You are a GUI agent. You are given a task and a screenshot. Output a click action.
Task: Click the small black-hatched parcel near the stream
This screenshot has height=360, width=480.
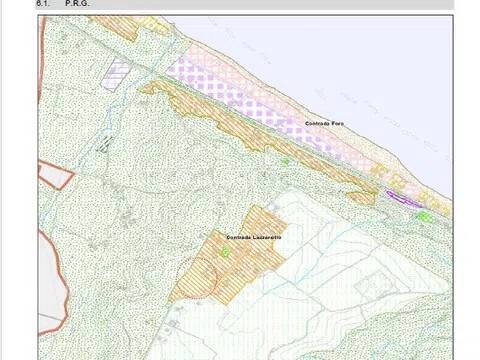105,144
